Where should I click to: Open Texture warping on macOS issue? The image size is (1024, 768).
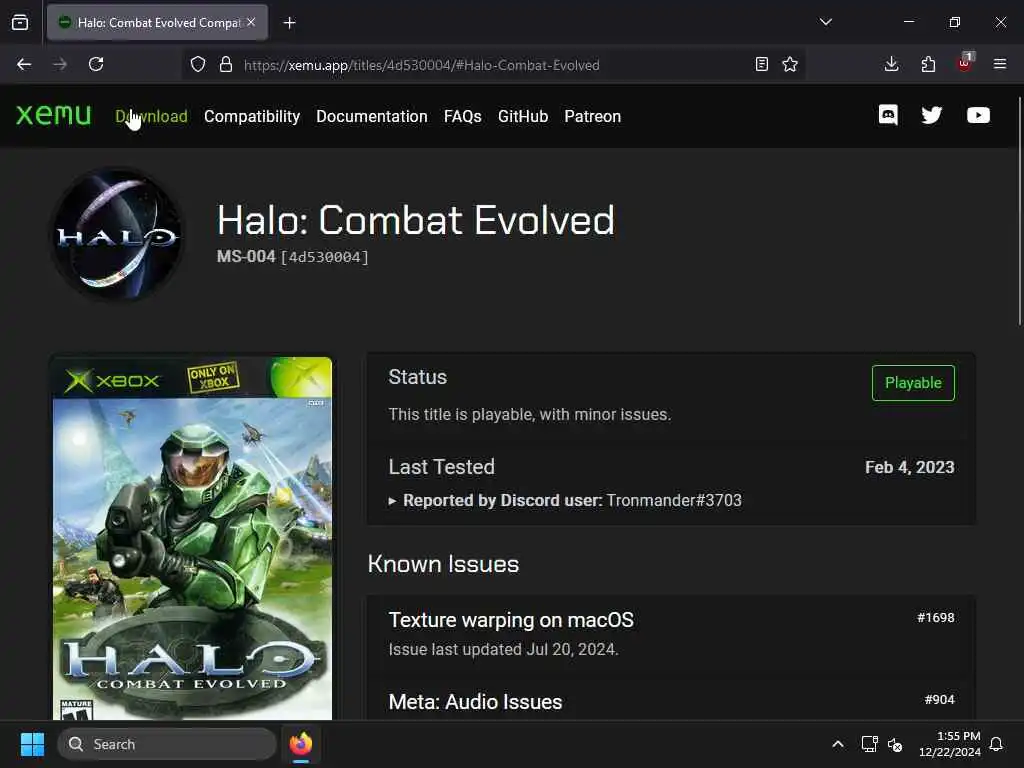(511, 620)
